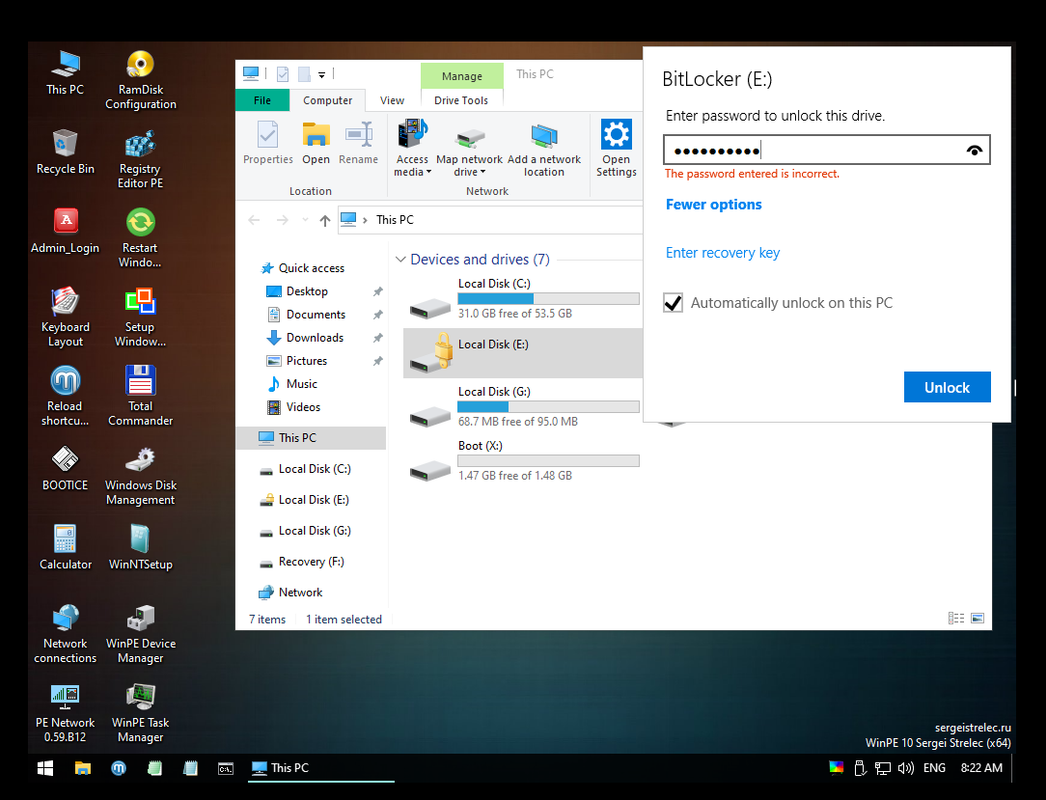Select locked Local Disk (E:) drive tile
The height and width of the screenshot is (800, 1046).
coord(522,353)
